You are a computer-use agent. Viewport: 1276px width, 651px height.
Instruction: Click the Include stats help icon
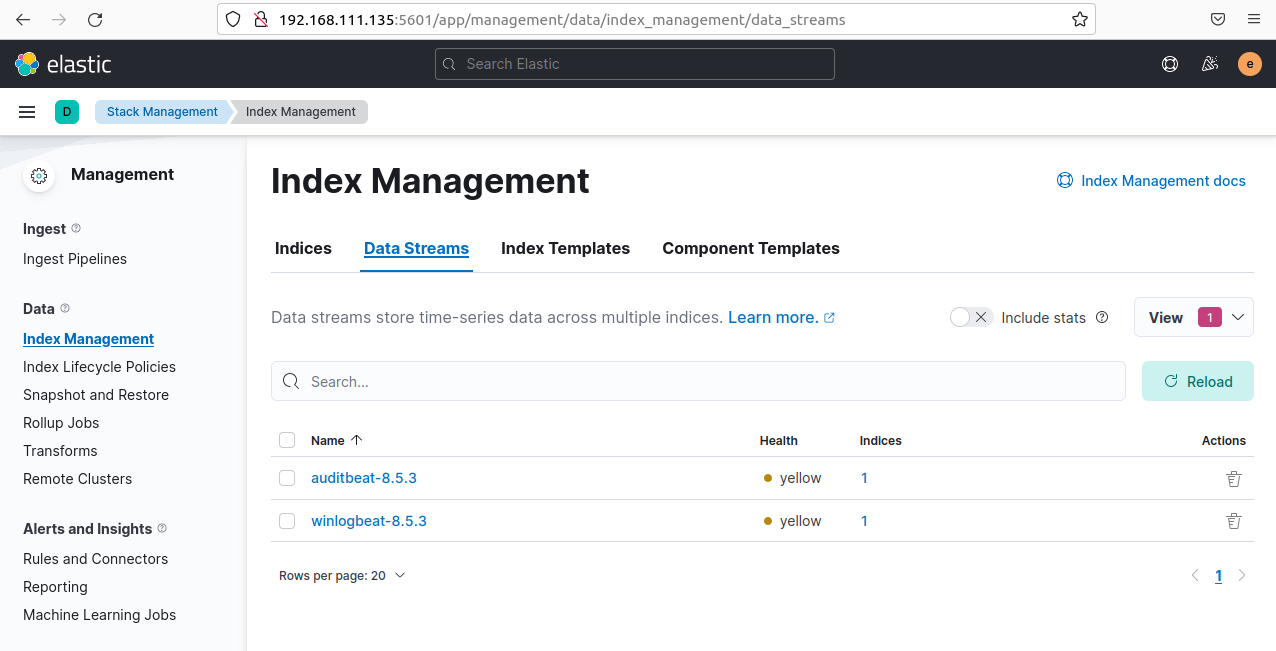tap(1102, 317)
